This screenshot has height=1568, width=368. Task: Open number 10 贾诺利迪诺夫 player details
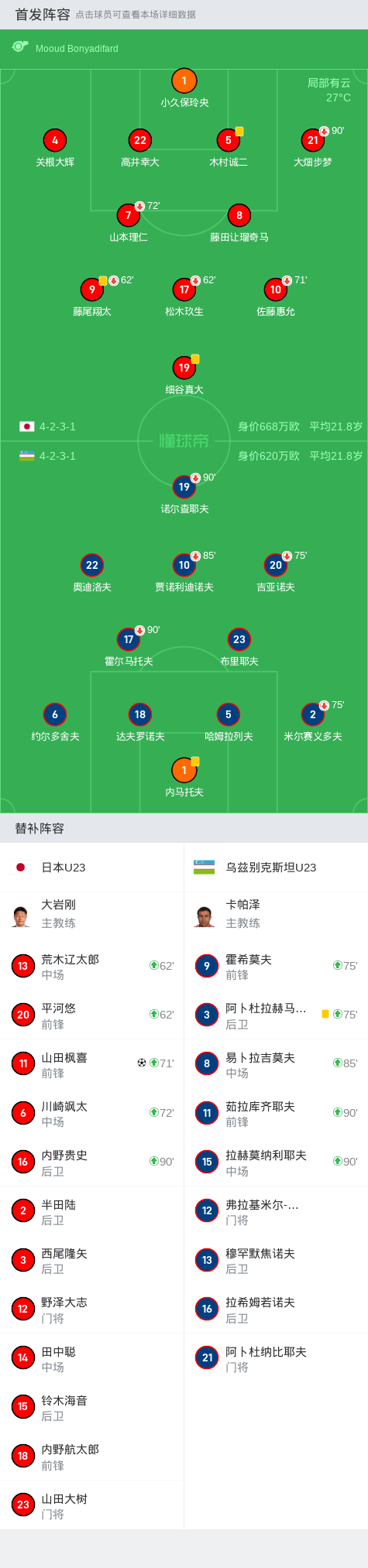[x=184, y=566]
